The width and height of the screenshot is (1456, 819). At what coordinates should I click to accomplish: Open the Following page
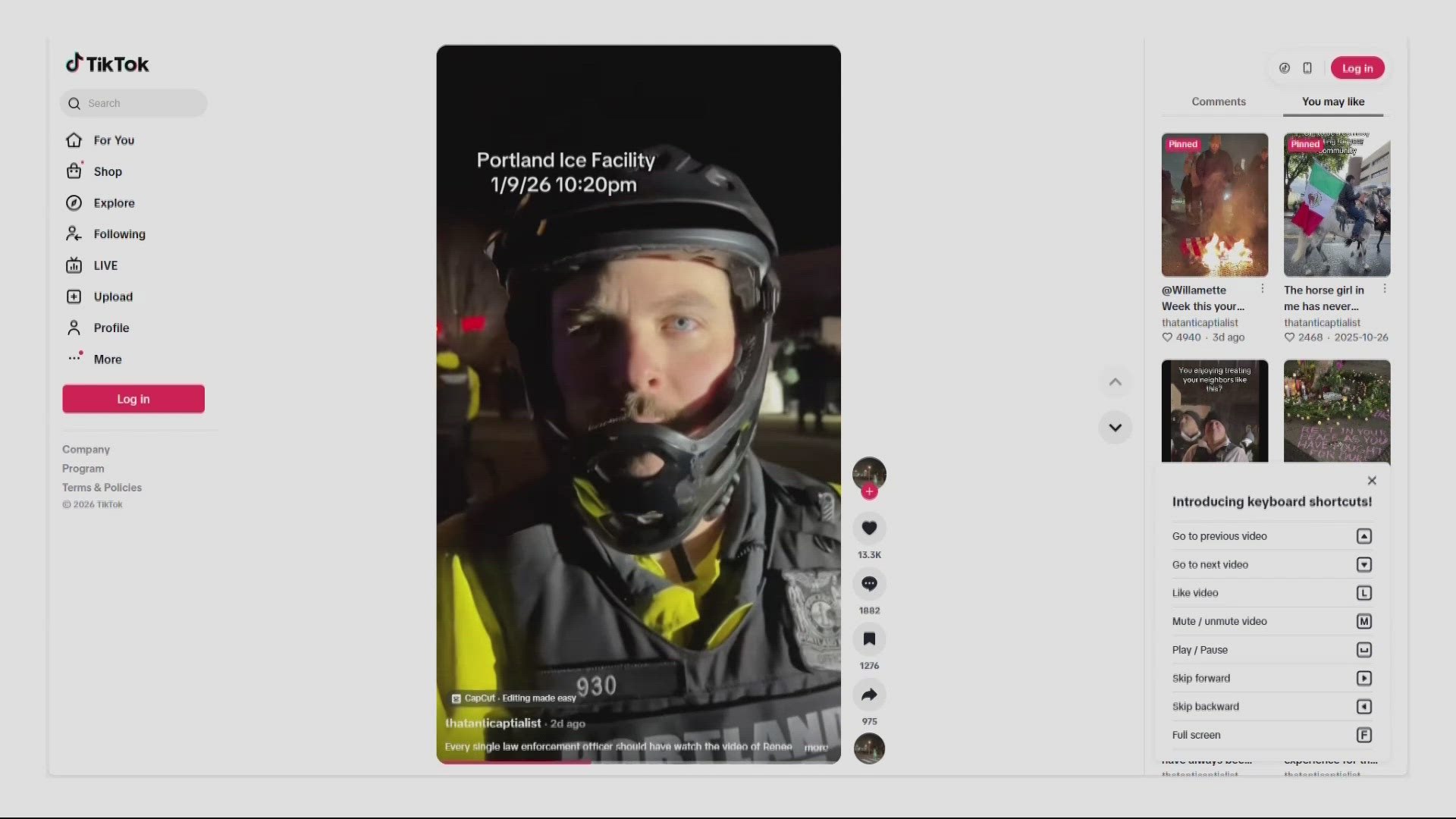point(119,234)
